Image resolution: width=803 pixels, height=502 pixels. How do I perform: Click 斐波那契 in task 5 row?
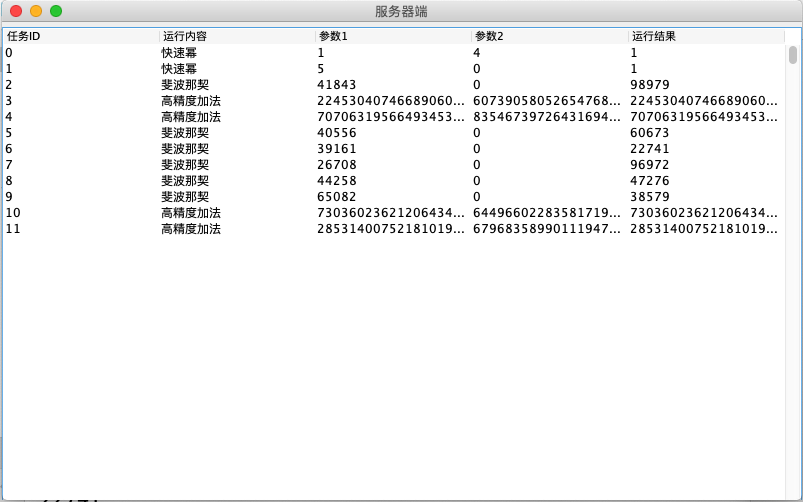tap(185, 133)
